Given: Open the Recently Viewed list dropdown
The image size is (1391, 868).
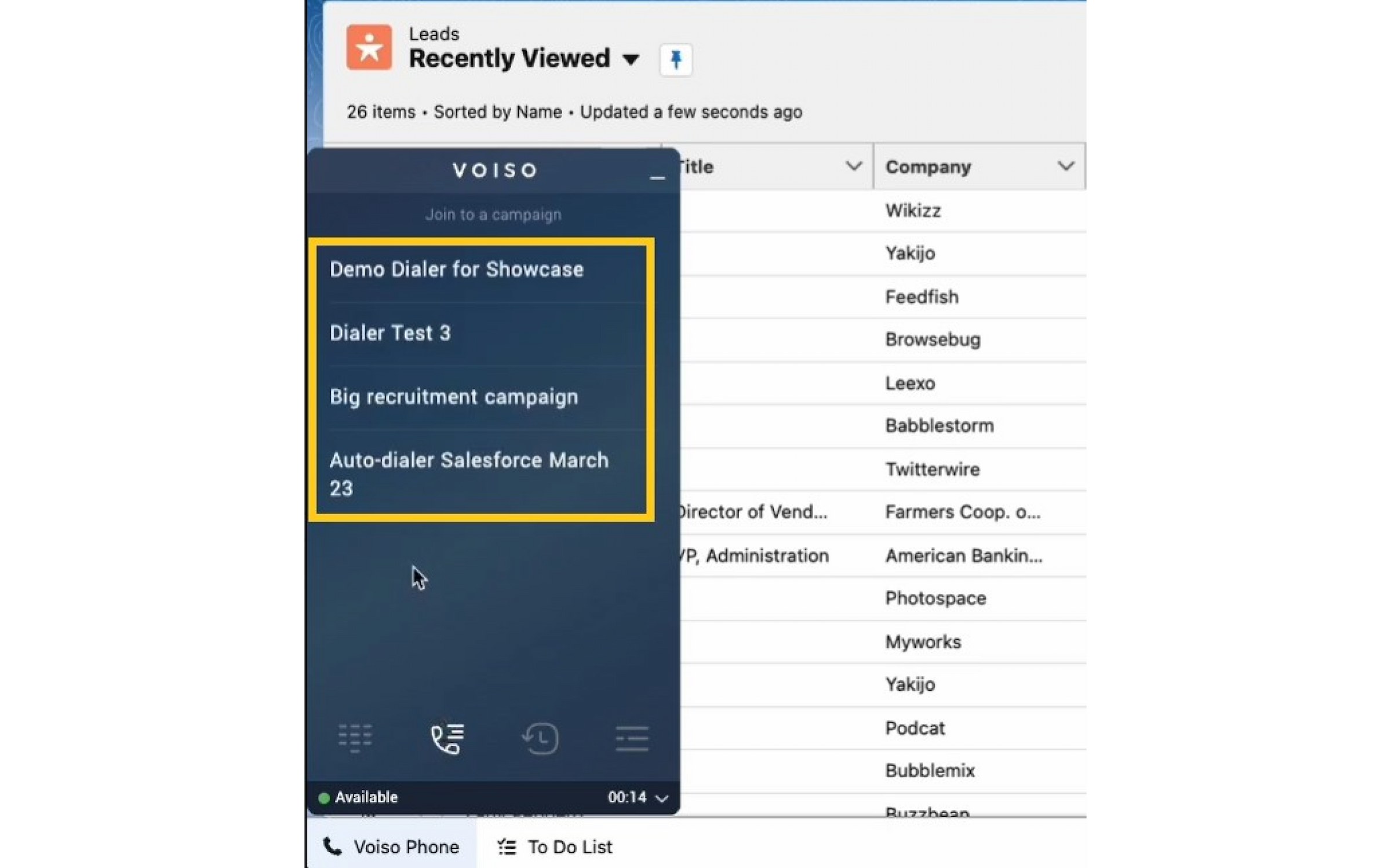Looking at the screenshot, I should (631, 59).
